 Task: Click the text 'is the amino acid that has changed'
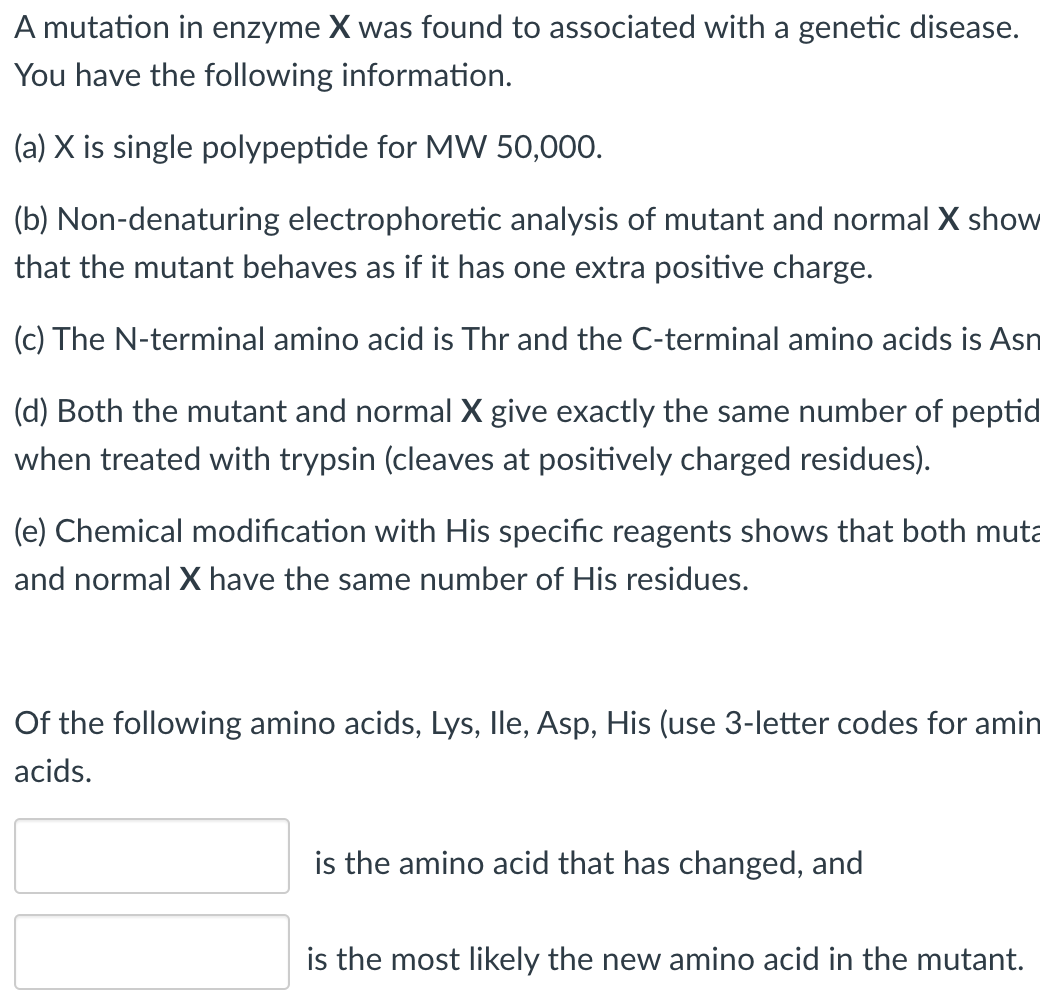point(588,862)
